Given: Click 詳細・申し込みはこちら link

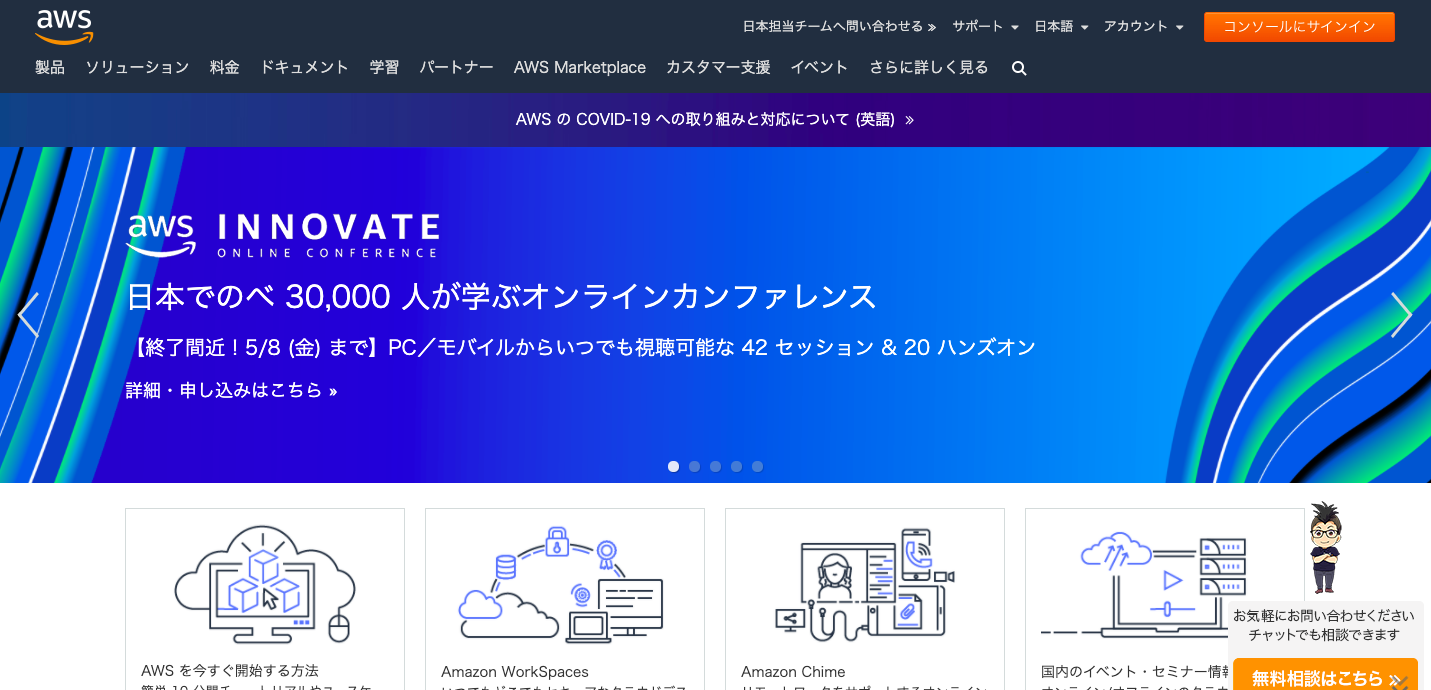Looking at the screenshot, I should click(232, 391).
